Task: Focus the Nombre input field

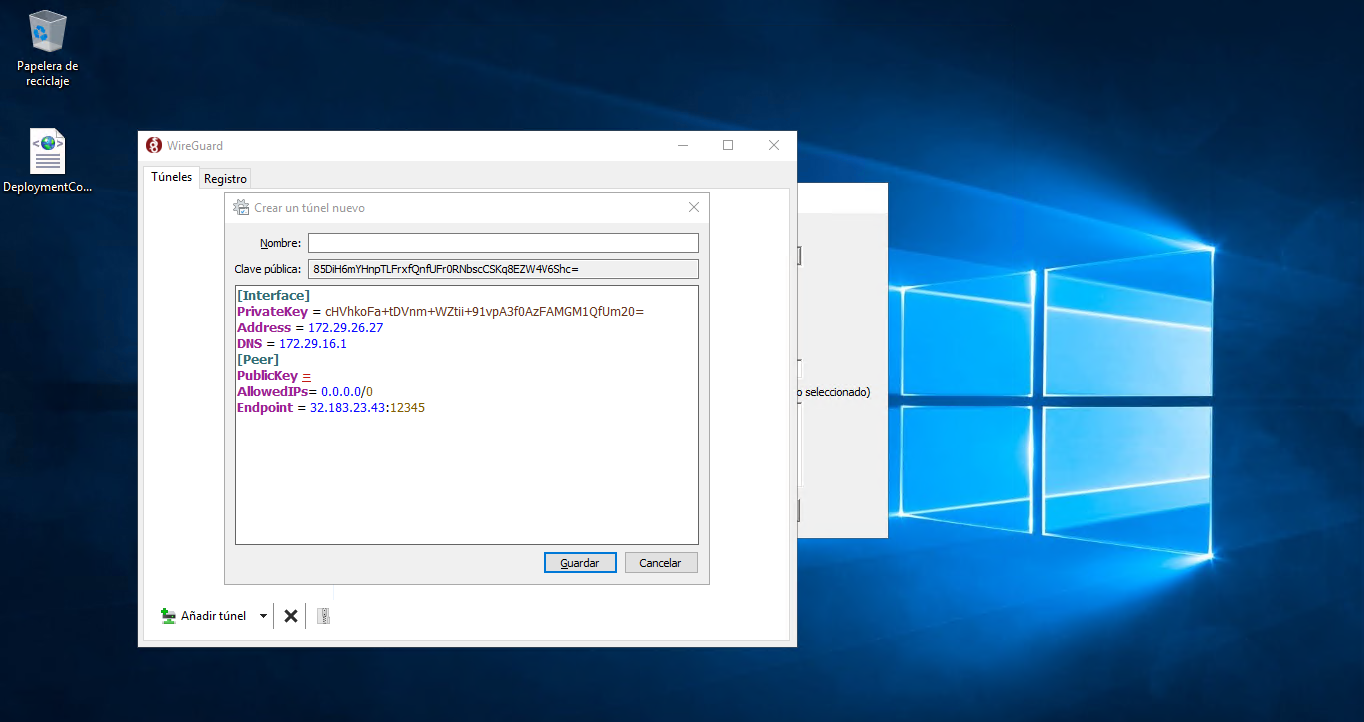Action: click(503, 243)
